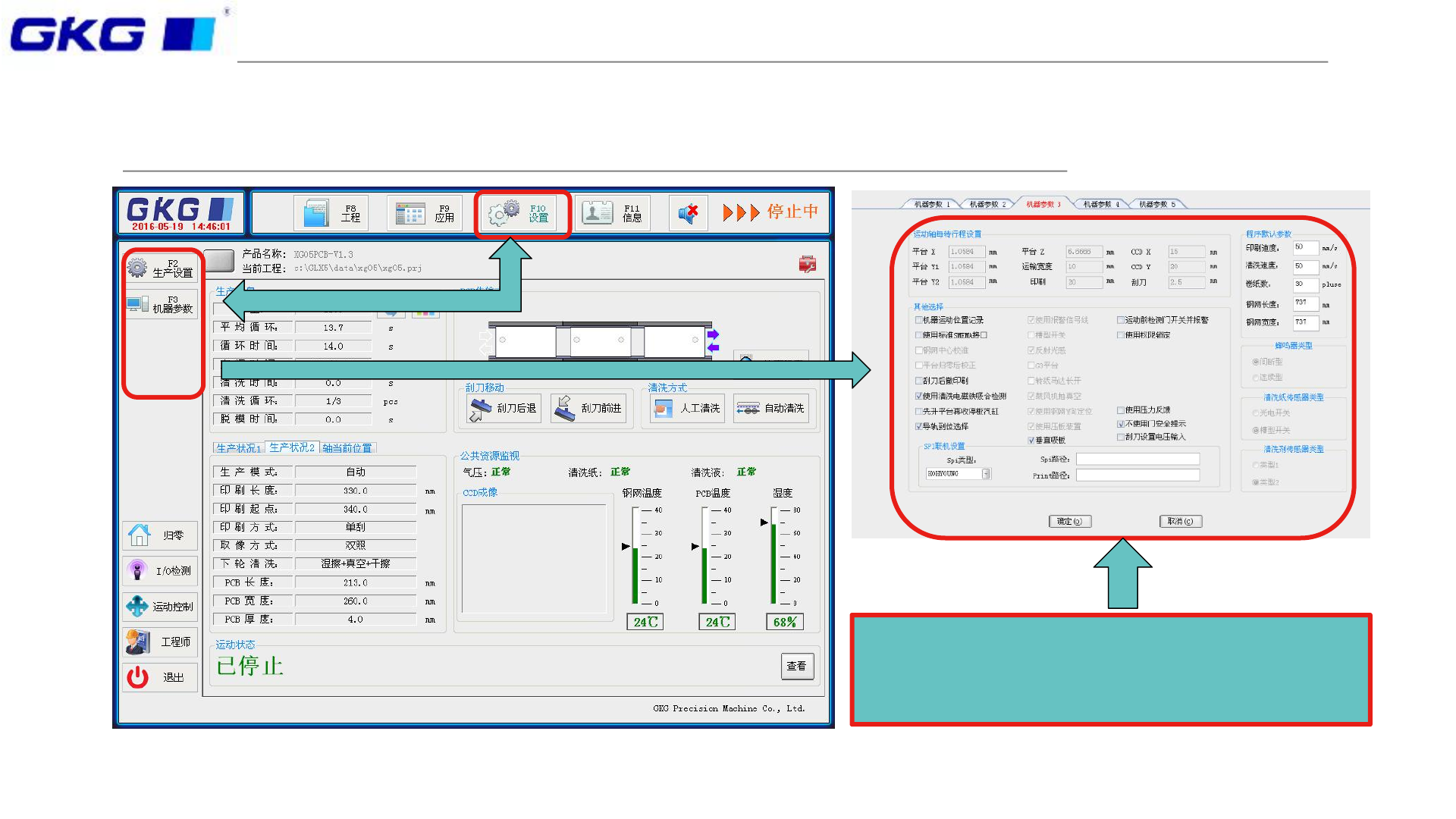Image resolution: width=1456 pixels, height=819 pixels.
Task: Click the 退出 power icon
Action: 138,677
